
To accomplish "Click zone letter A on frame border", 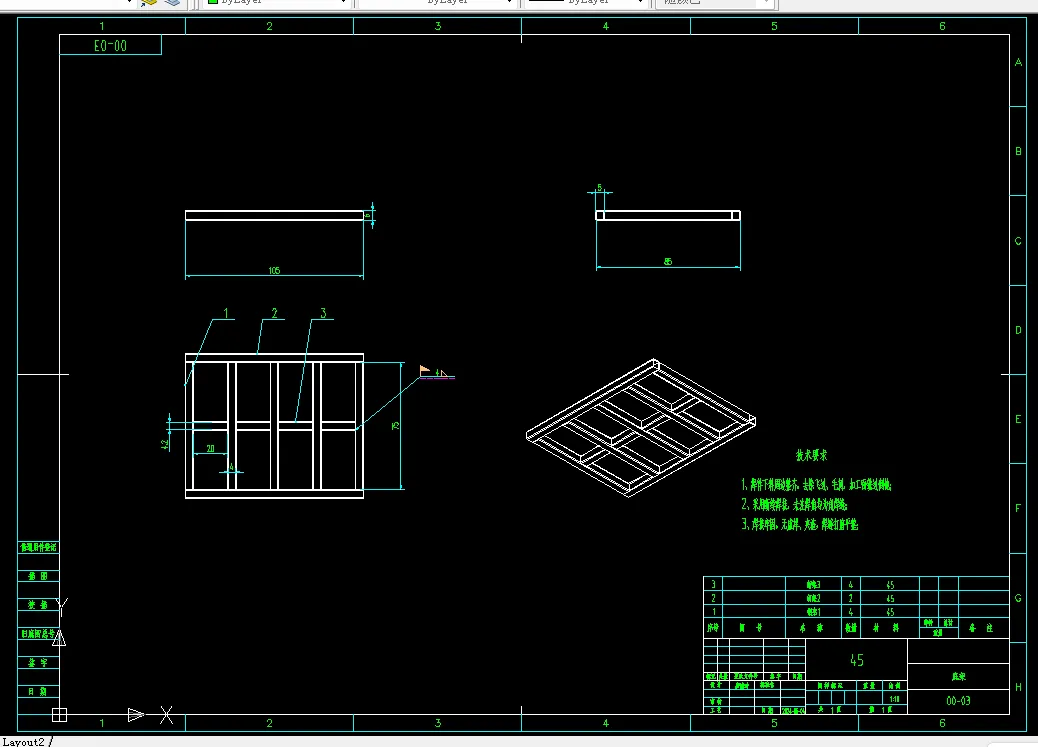I will click(1018, 62).
